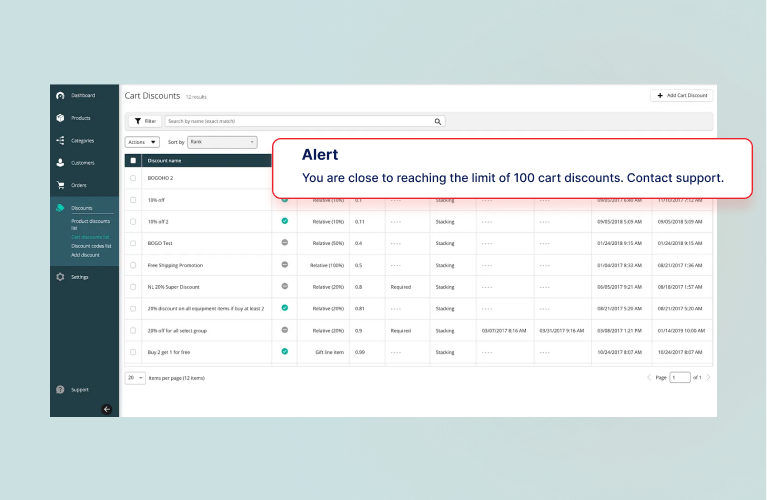Go to previous page arrow
The width and height of the screenshot is (767, 500).
(x=649, y=377)
